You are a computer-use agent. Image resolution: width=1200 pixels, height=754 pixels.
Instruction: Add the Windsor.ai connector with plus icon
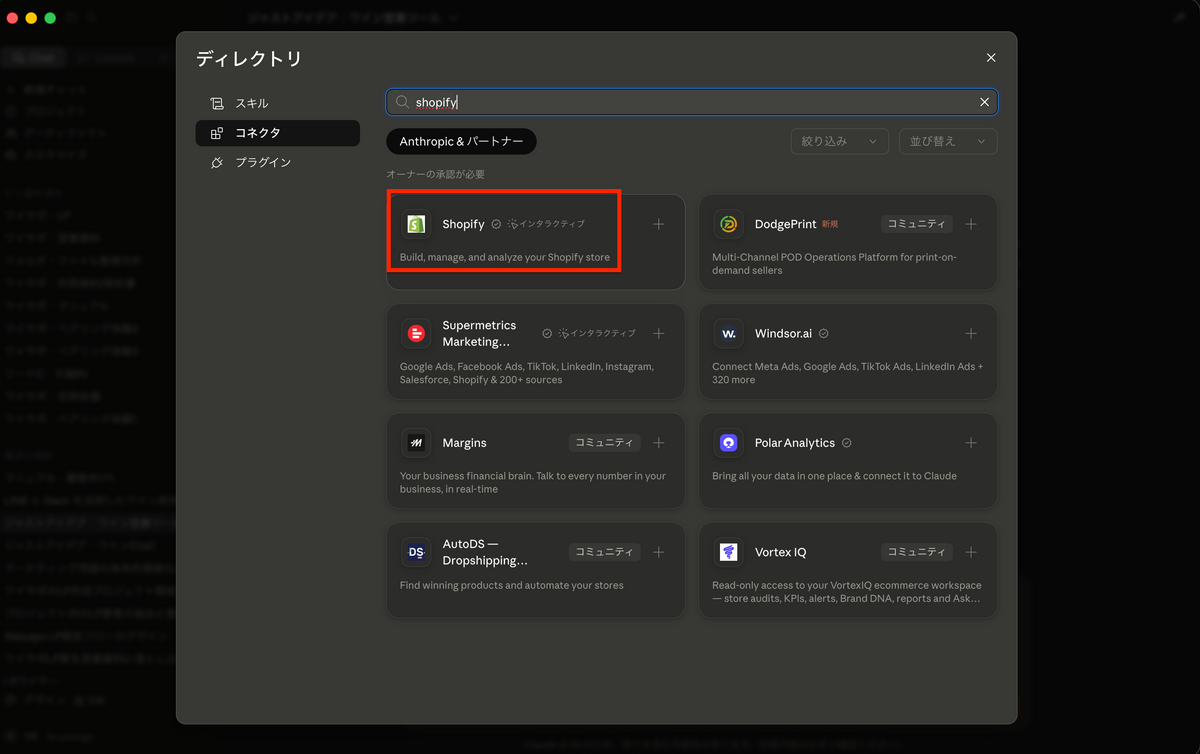(971, 333)
